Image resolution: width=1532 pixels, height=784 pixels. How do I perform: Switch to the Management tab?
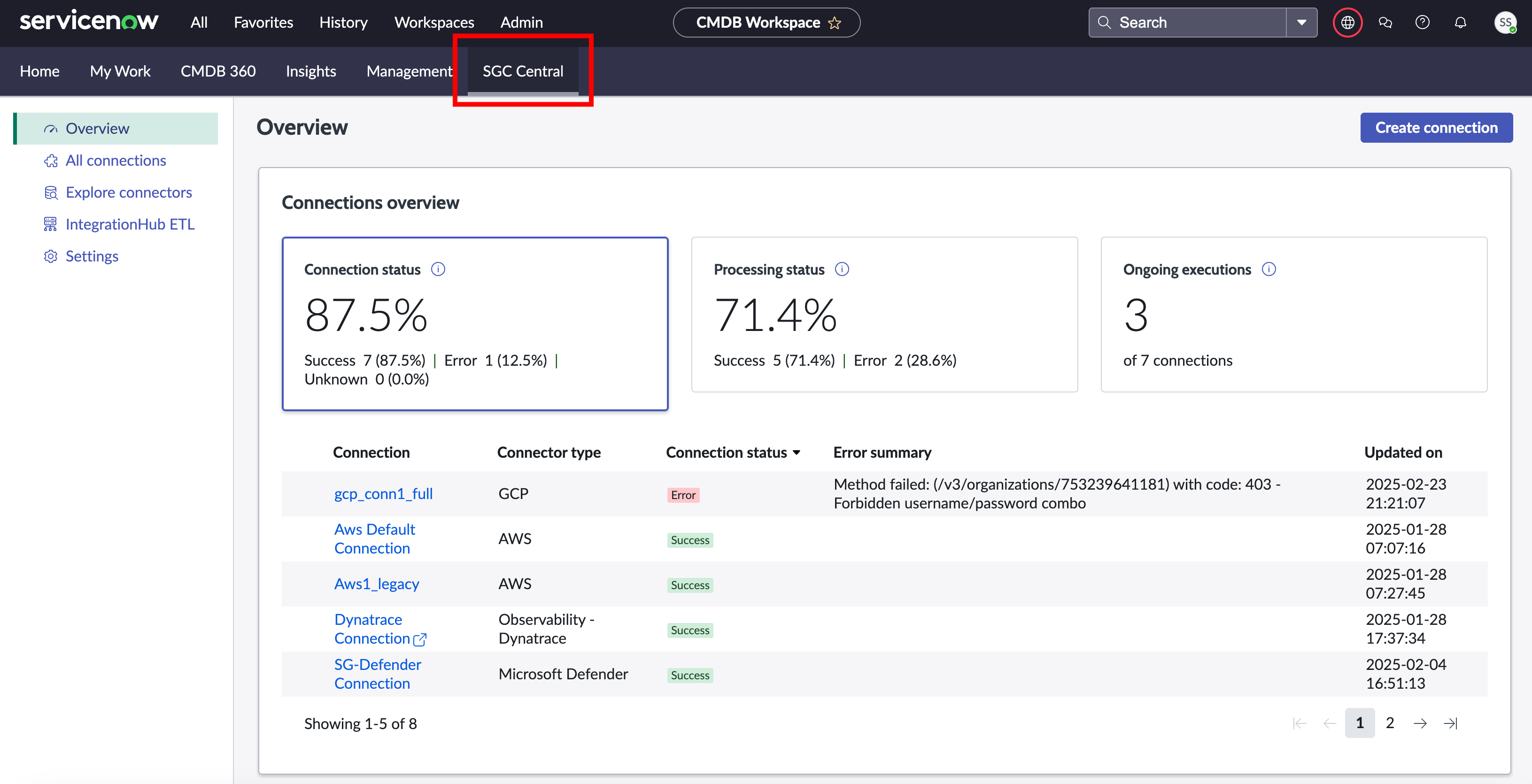tap(409, 71)
